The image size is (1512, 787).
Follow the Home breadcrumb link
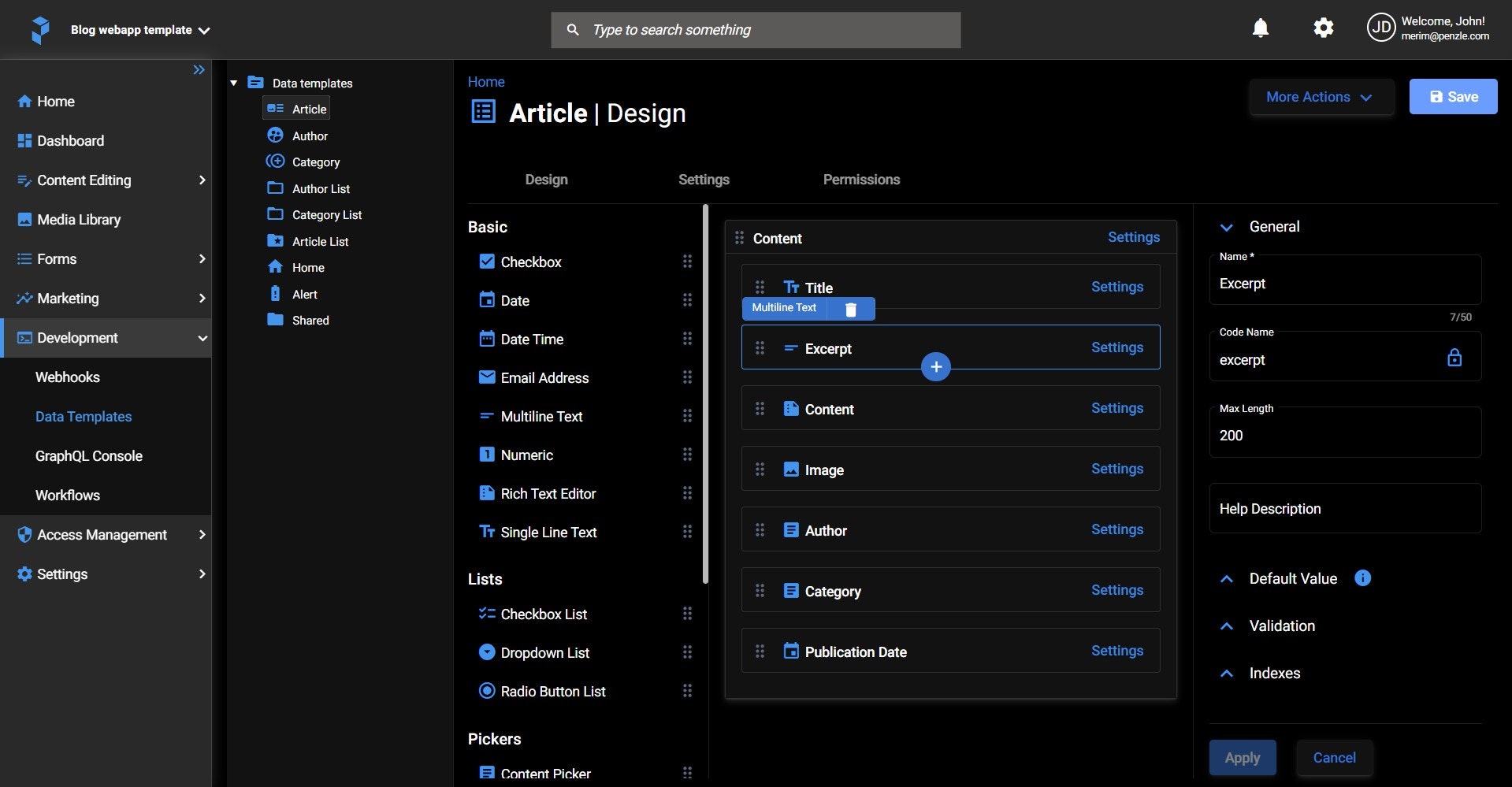[x=486, y=82]
